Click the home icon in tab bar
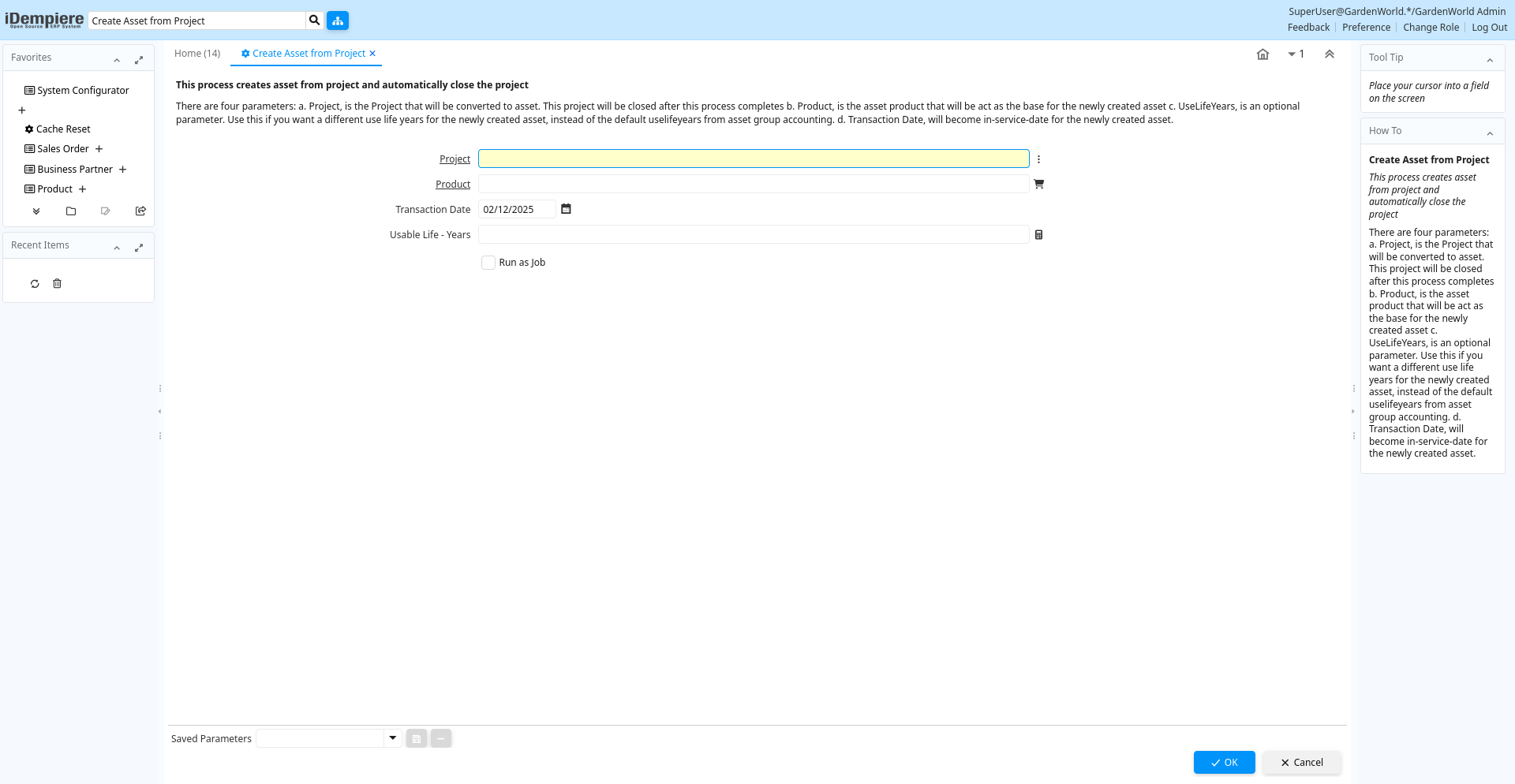Screen dimensions: 1515x784 [1262, 54]
